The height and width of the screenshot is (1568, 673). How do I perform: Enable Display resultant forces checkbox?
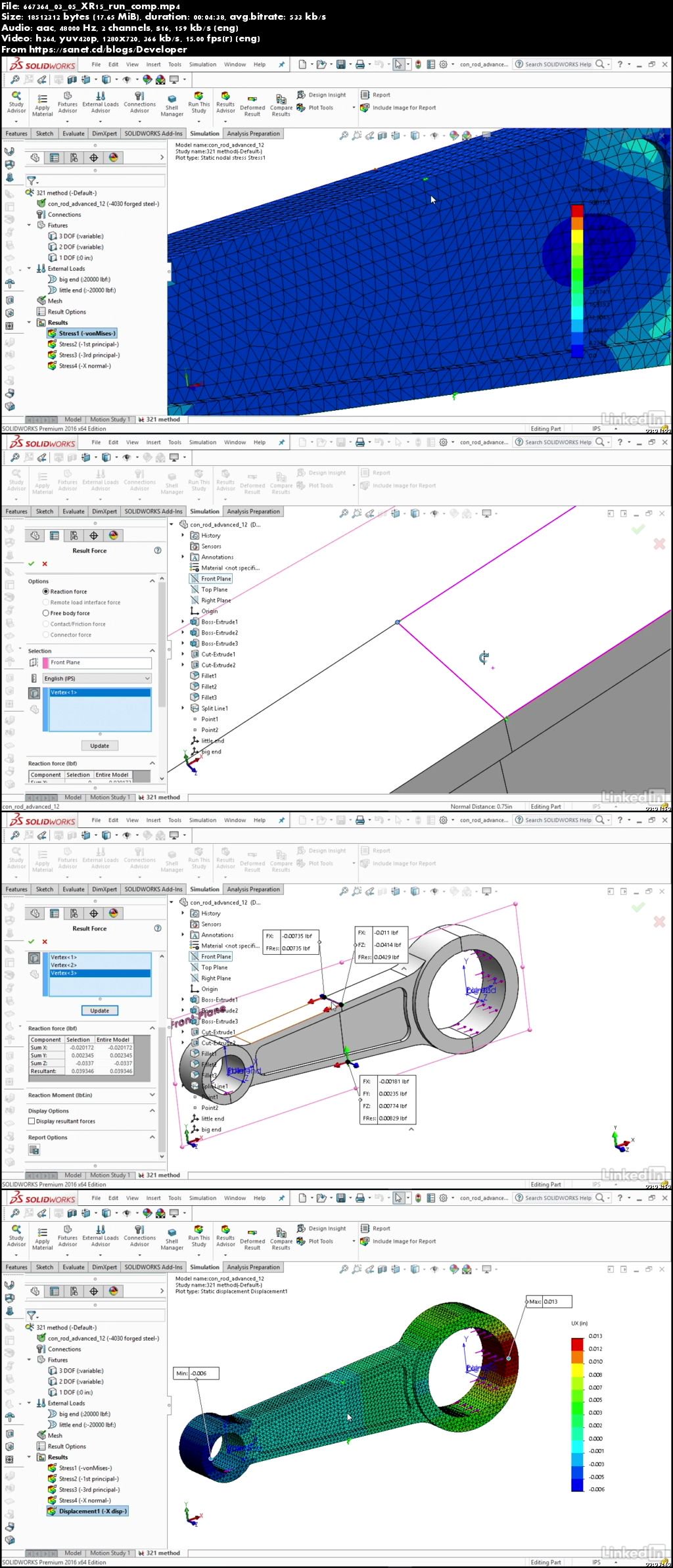pos(32,1122)
